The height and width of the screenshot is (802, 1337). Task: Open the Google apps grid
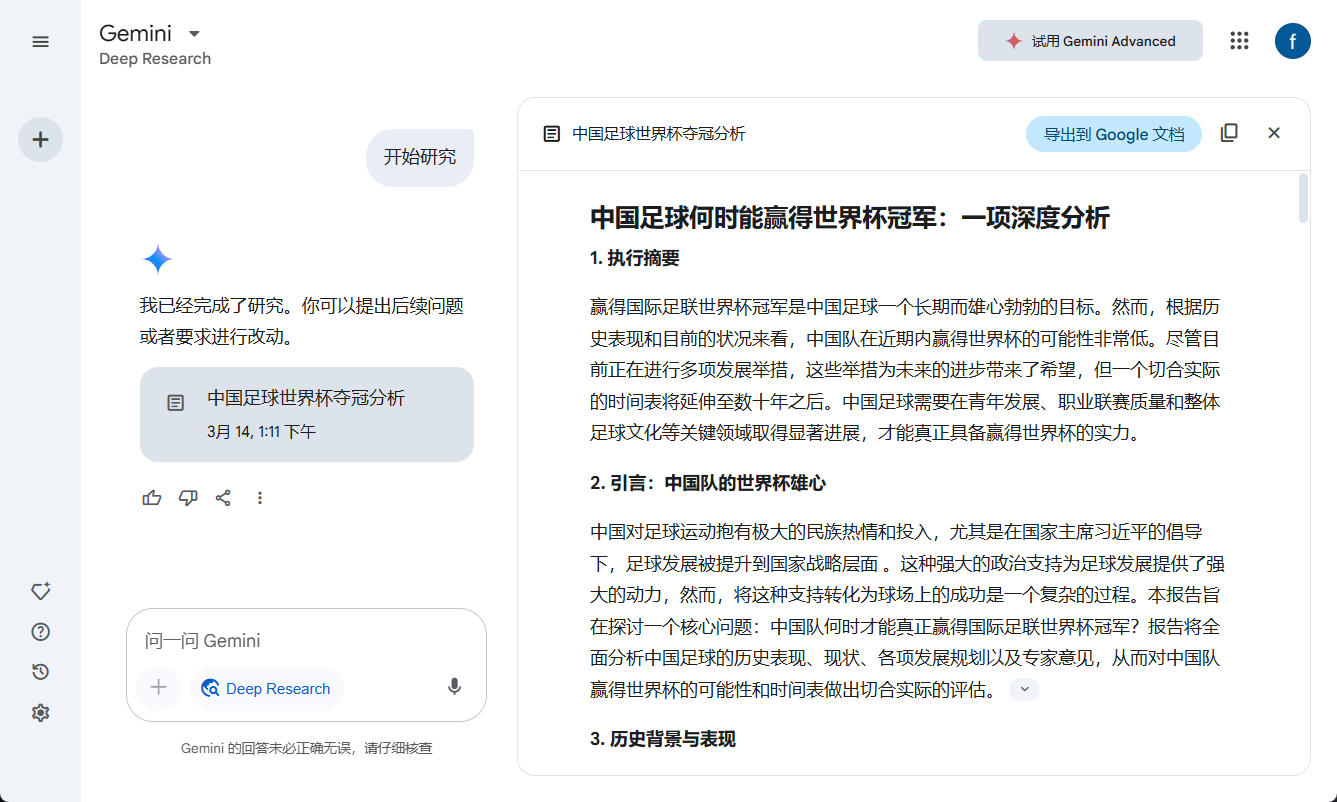point(1239,41)
